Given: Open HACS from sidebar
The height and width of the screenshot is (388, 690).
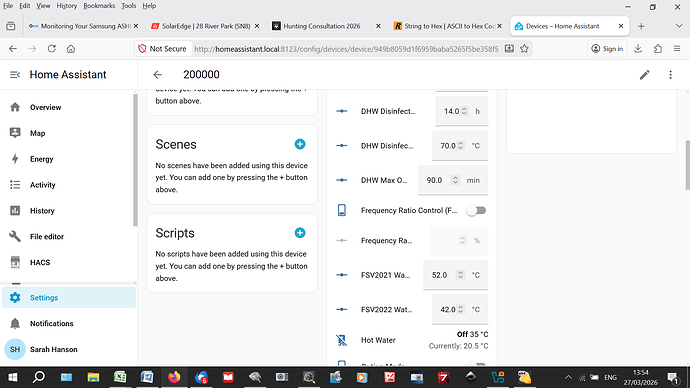Looking at the screenshot, I should point(69,263).
